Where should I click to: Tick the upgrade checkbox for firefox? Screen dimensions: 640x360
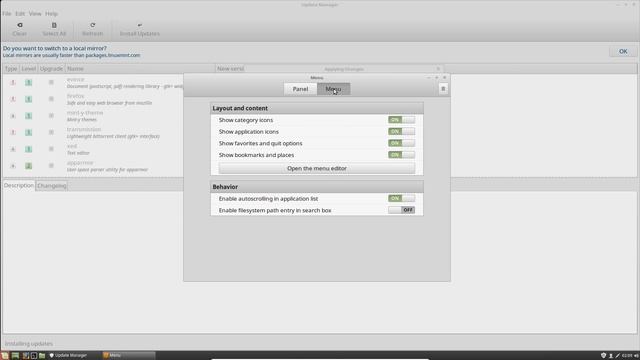coord(51,99)
